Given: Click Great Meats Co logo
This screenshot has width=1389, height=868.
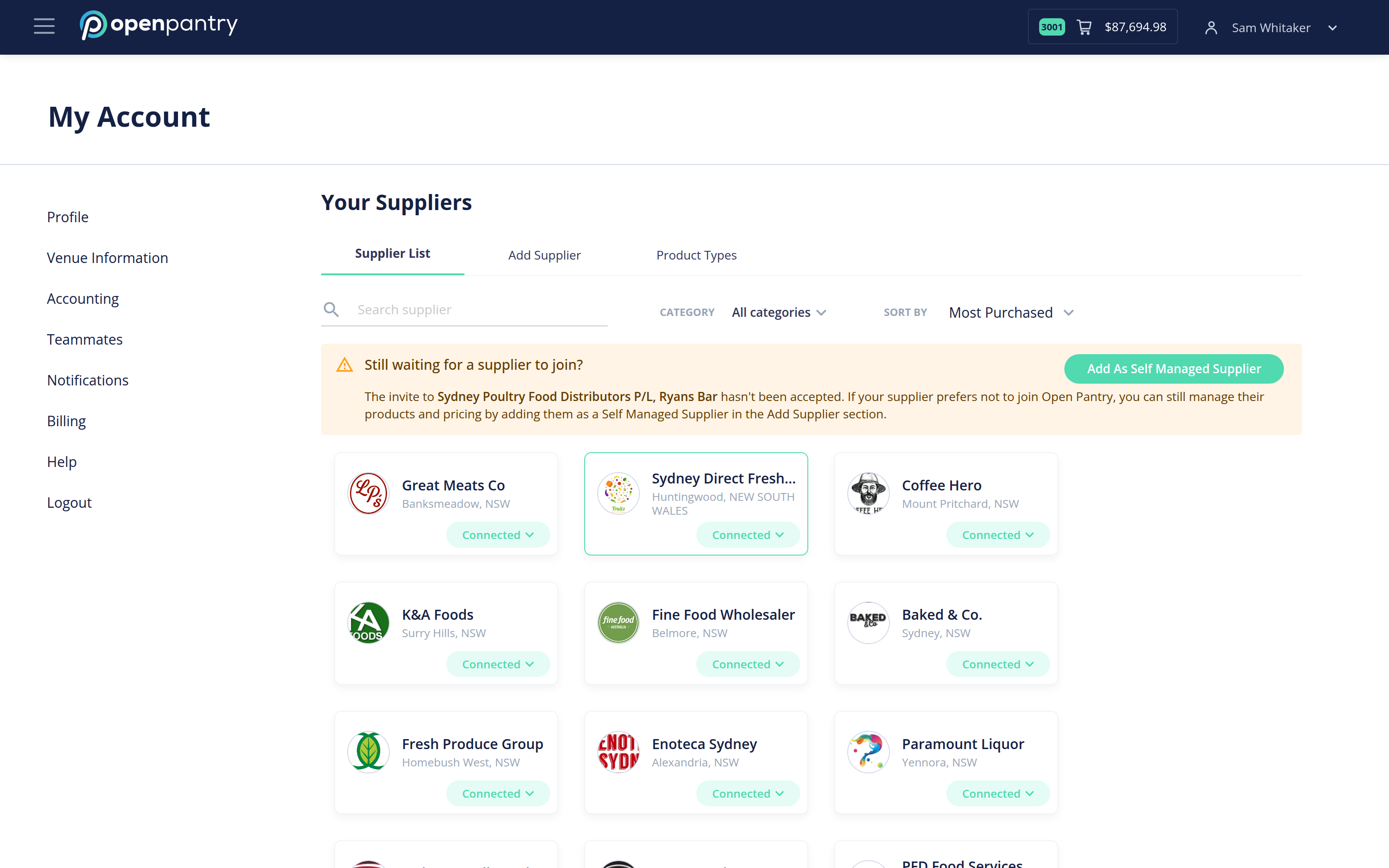Looking at the screenshot, I should click(369, 493).
